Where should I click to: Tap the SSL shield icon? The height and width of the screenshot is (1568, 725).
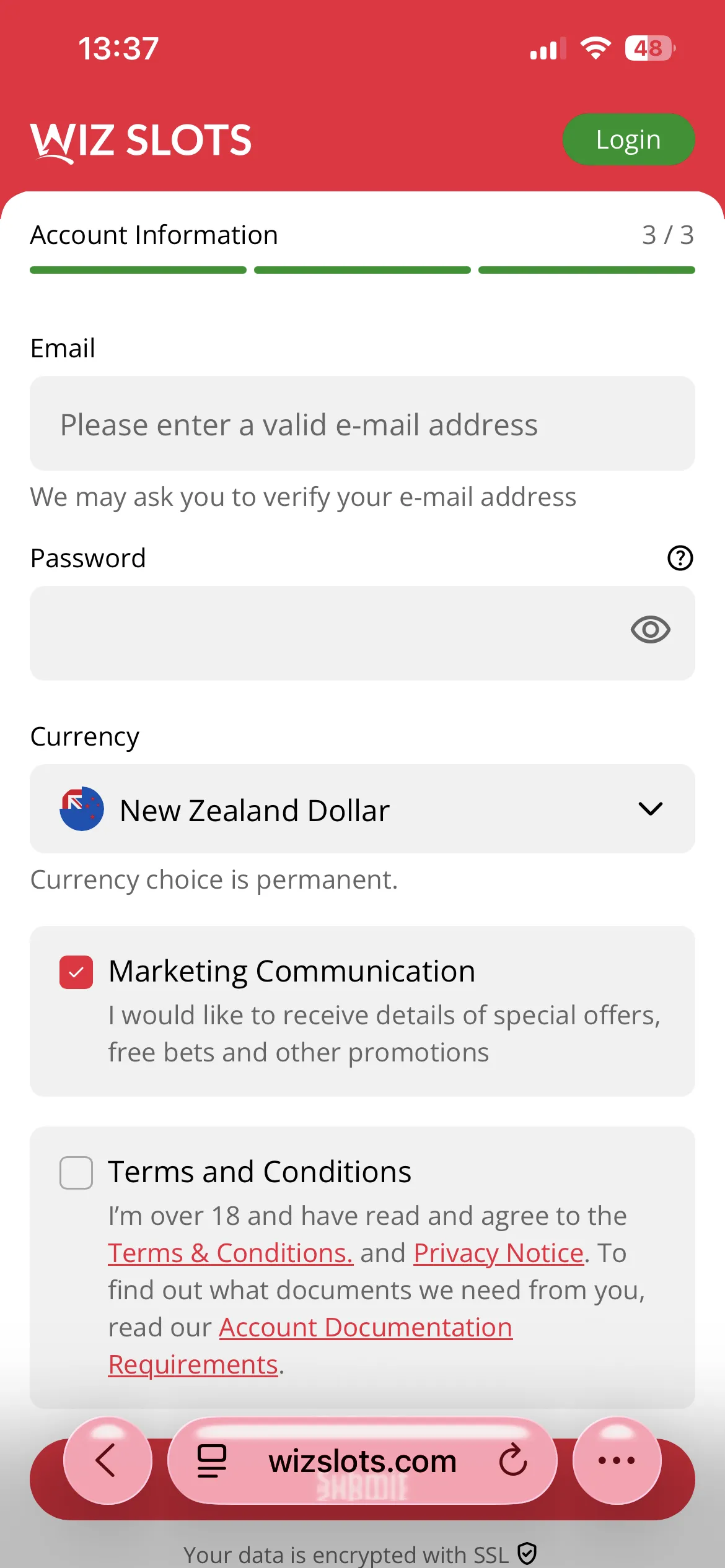pyautogui.click(x=527, y=1553)
